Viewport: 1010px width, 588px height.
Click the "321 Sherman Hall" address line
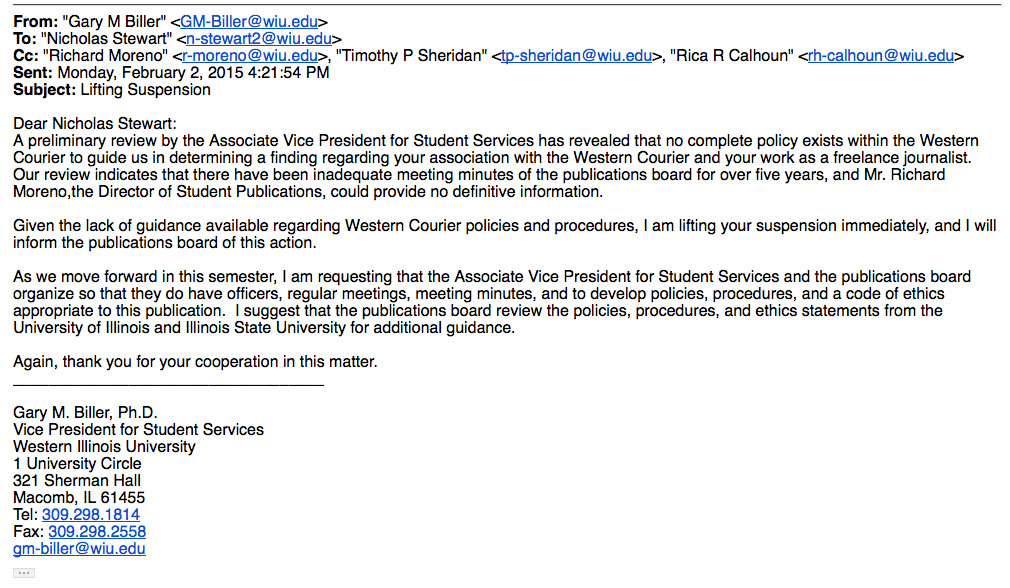pyautogui.click(x=76, y=480)
